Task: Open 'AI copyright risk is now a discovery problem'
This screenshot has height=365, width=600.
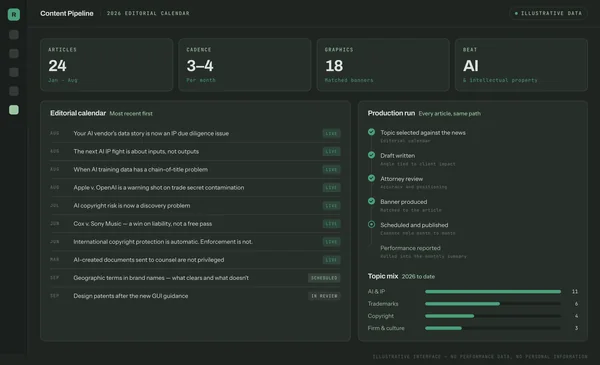Action: [x=132, y=206]
